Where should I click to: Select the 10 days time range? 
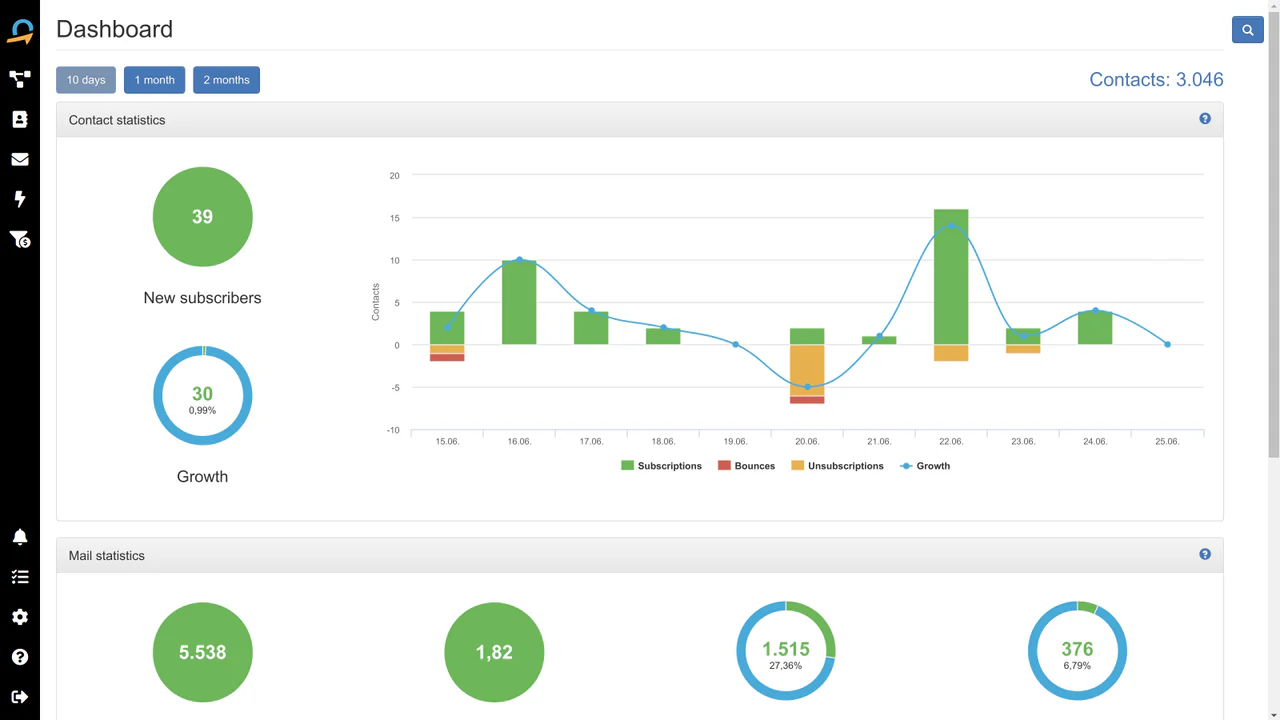coord(86,80)
